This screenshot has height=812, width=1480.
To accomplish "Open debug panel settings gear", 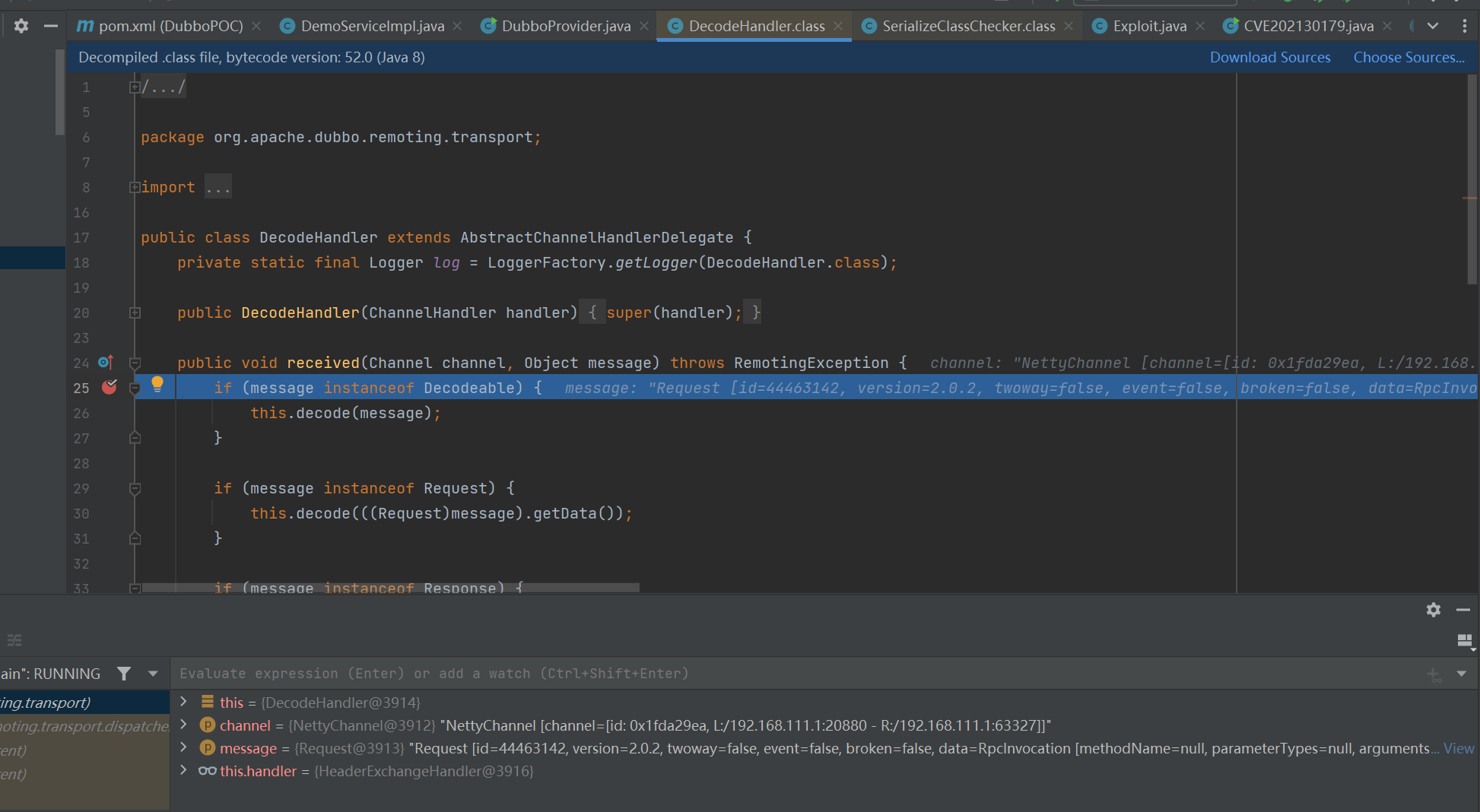I will [1434, 610].
